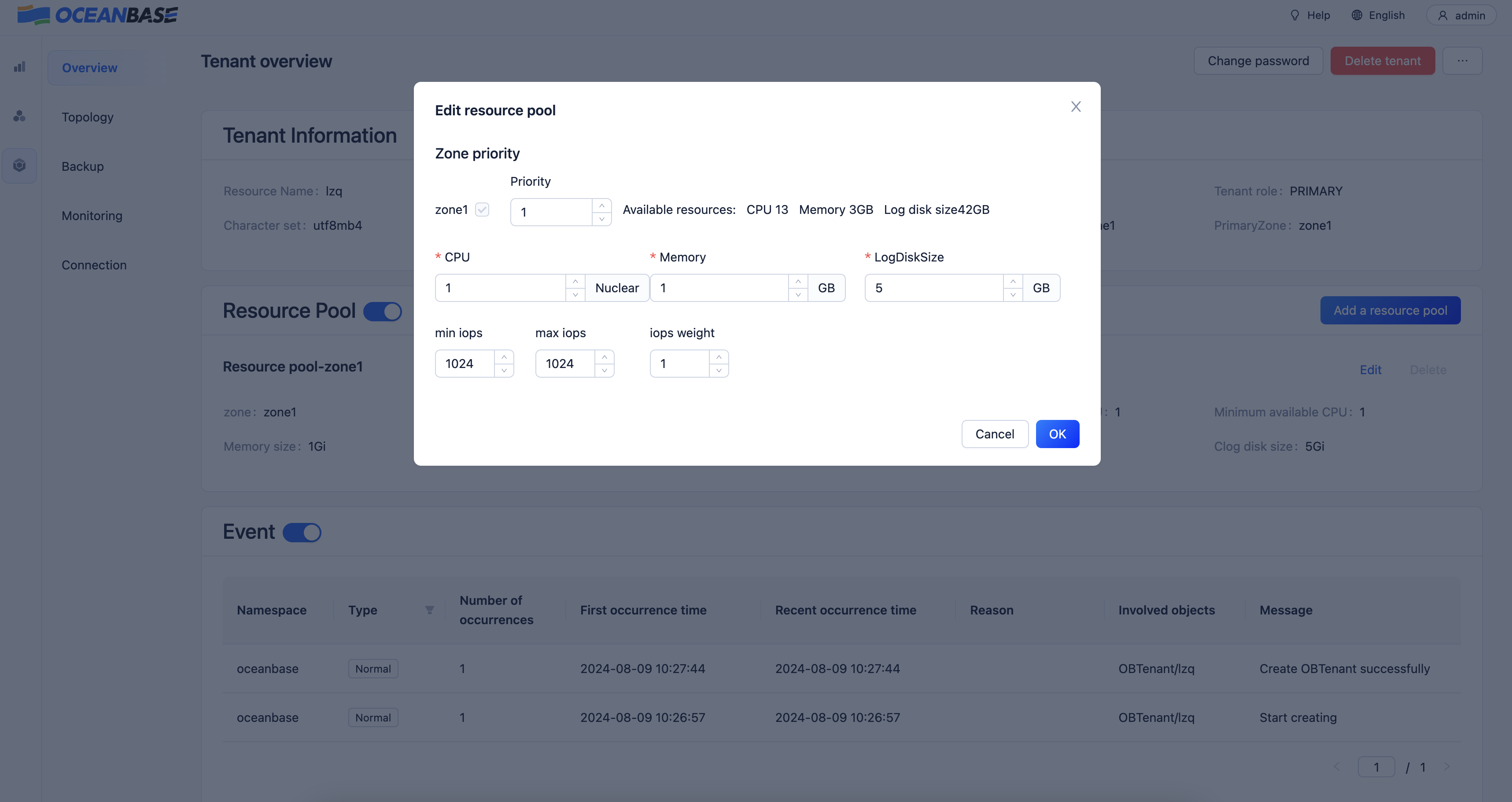The image size is (1512, 802).
Task: Open the cluster nodes icon in the sidebar
Action: [x=19, y=116]
